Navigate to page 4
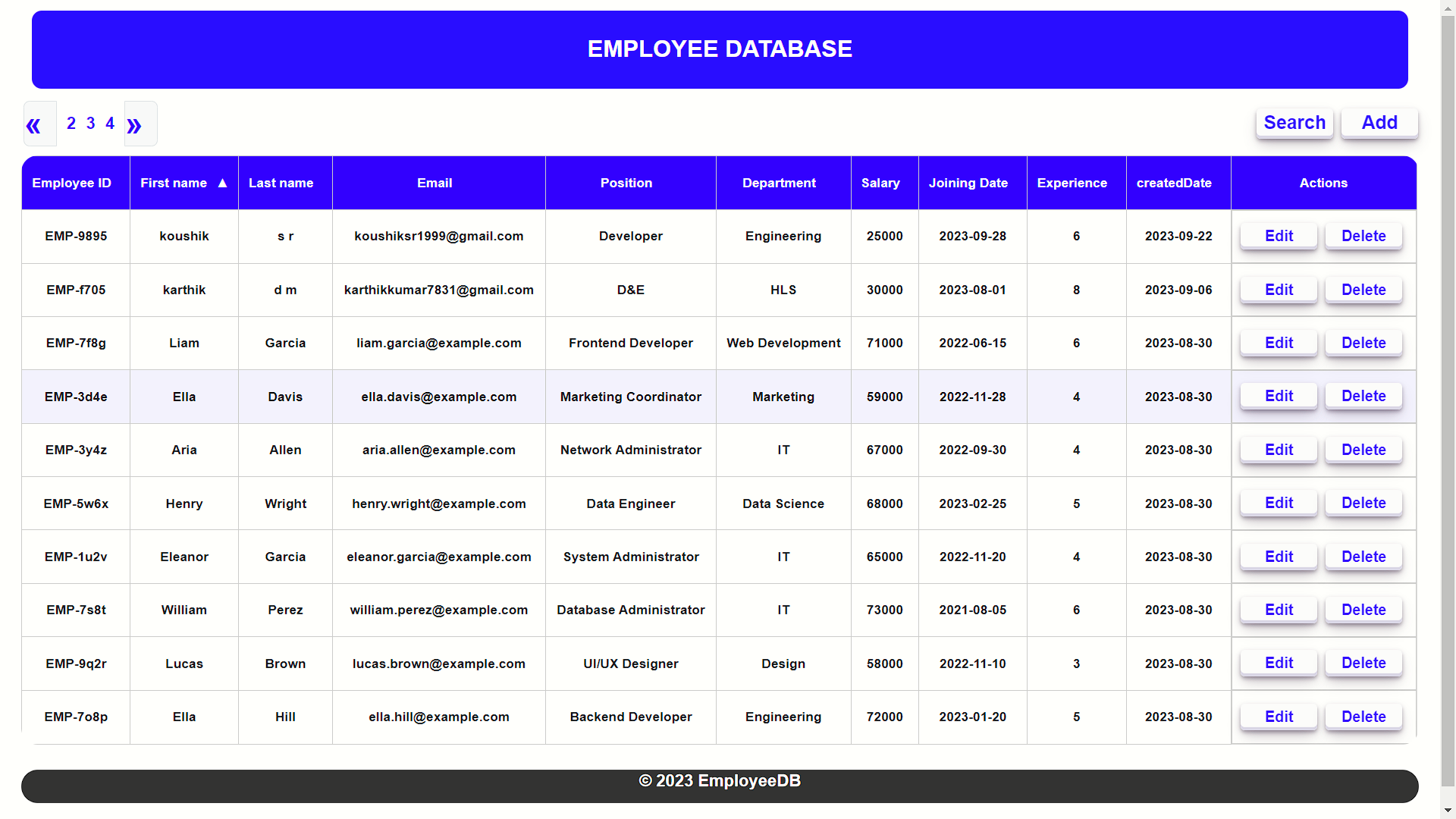1456x819 pixels. [x=110, y=123]
